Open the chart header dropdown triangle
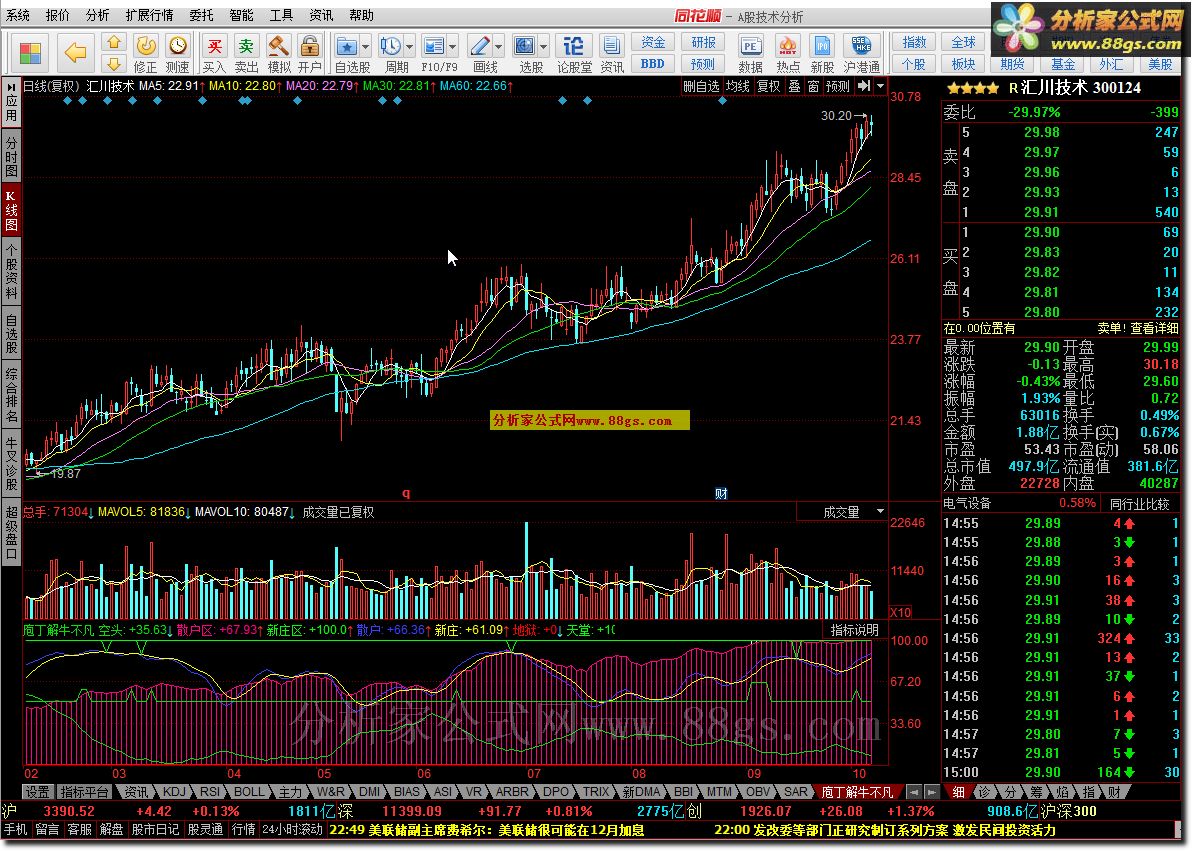Screen dimensions: 1193x851 tap(880, 86)
